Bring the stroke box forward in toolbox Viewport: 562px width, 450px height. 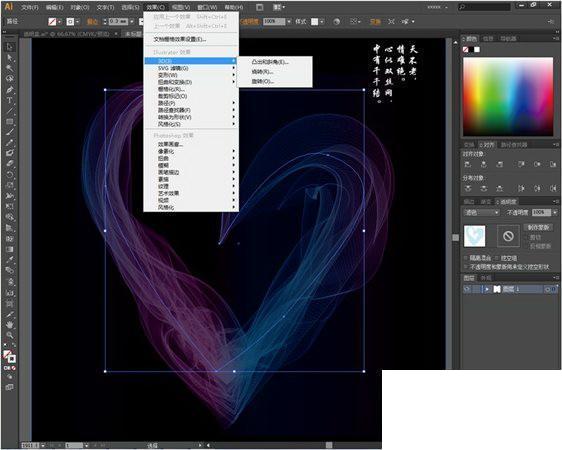pos(12,359)
